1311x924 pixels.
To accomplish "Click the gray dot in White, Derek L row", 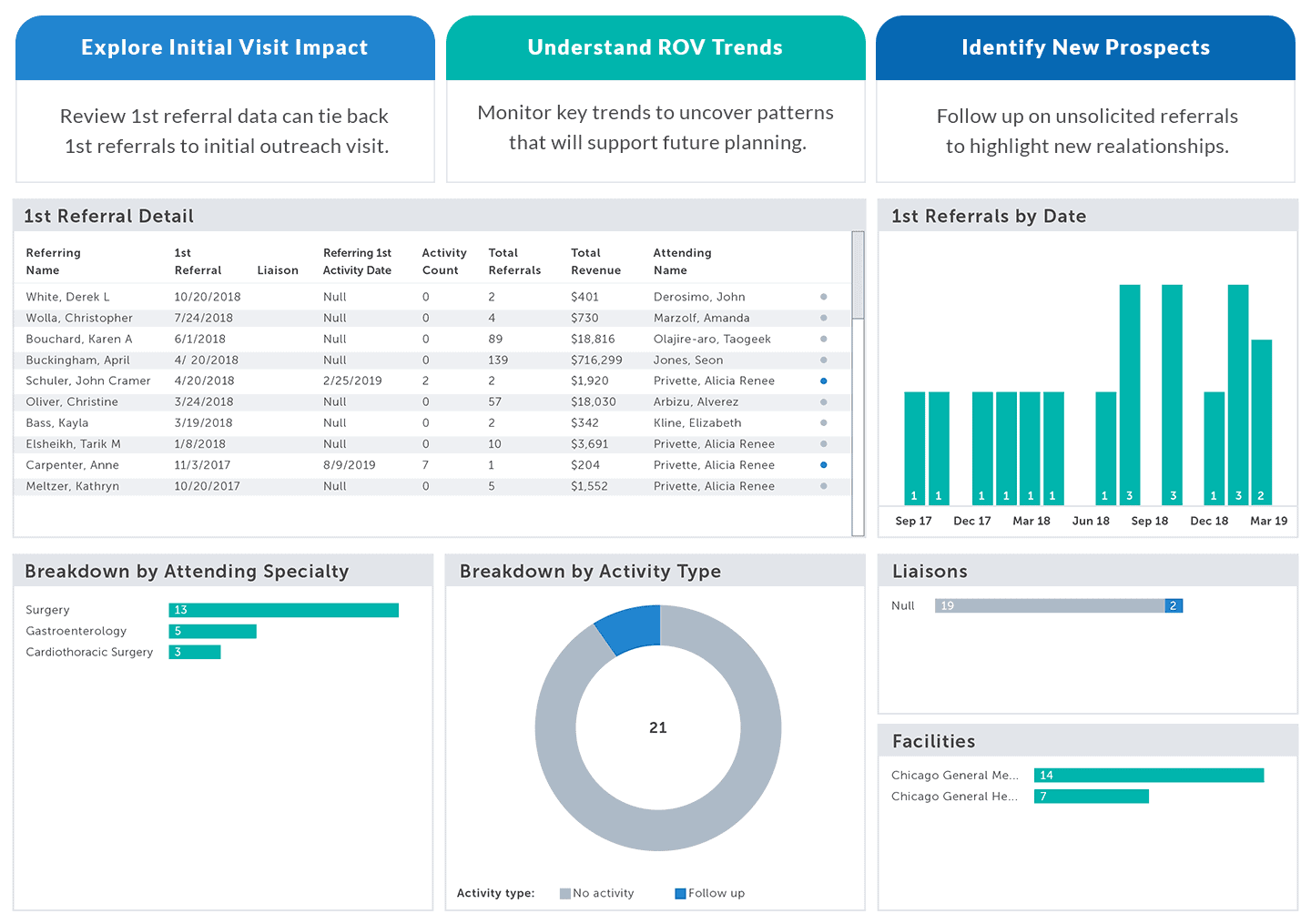I will click(x=823, y=297).
